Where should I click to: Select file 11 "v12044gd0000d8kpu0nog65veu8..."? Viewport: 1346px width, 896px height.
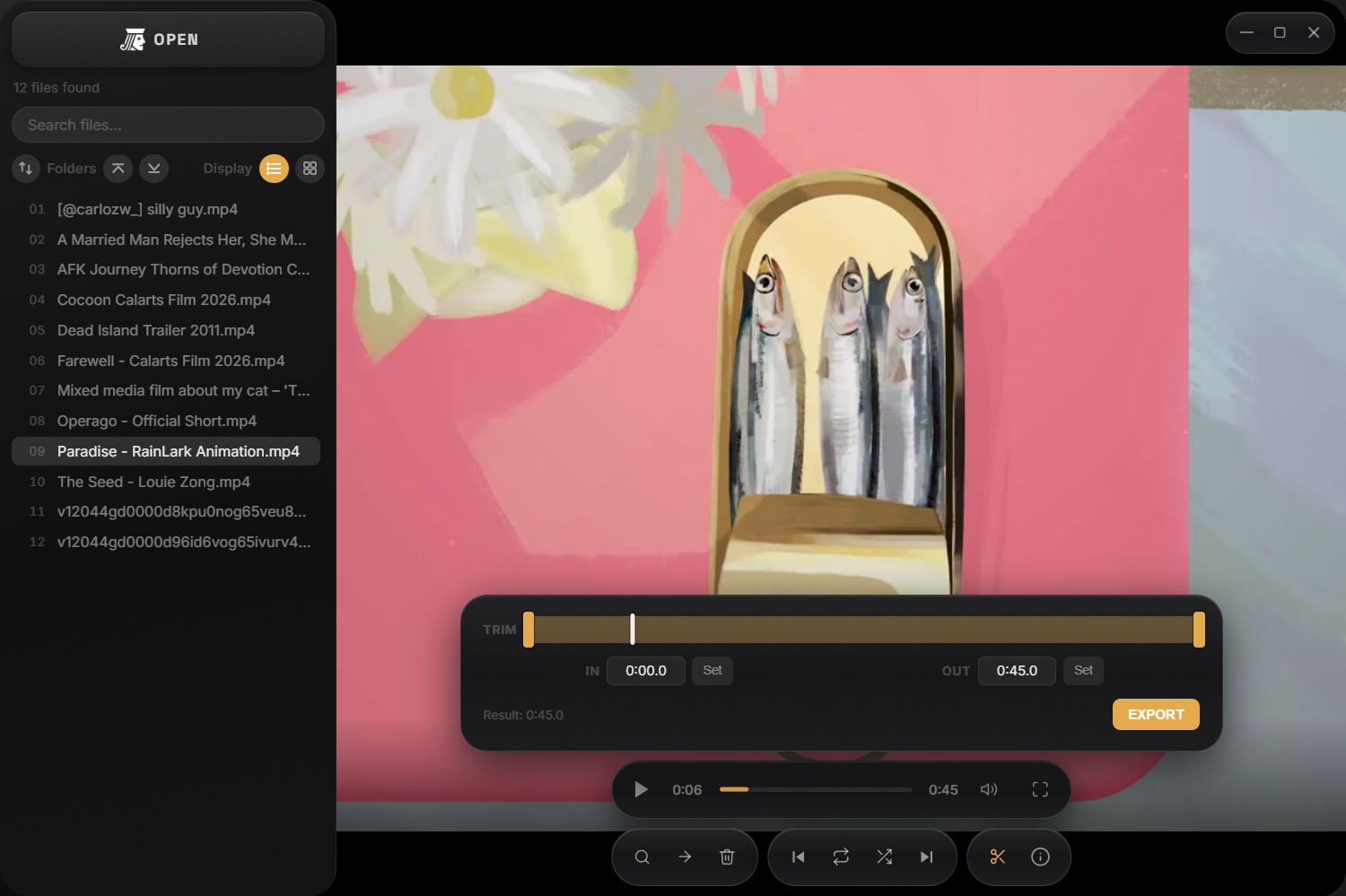pyautogui.click(x=166, y=511)
